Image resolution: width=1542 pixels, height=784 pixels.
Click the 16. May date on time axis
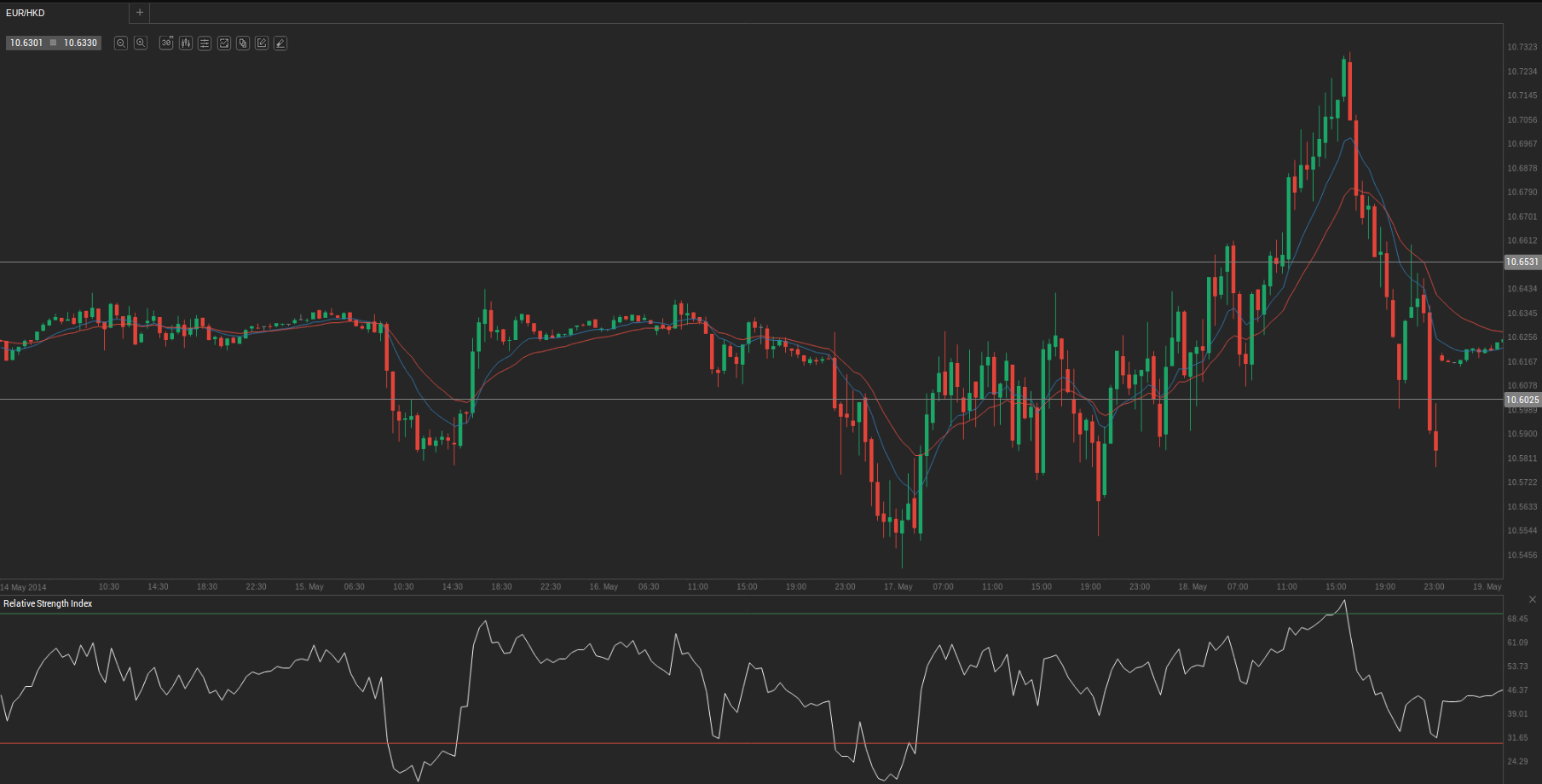pyautogui.click(x=604, y=587)
